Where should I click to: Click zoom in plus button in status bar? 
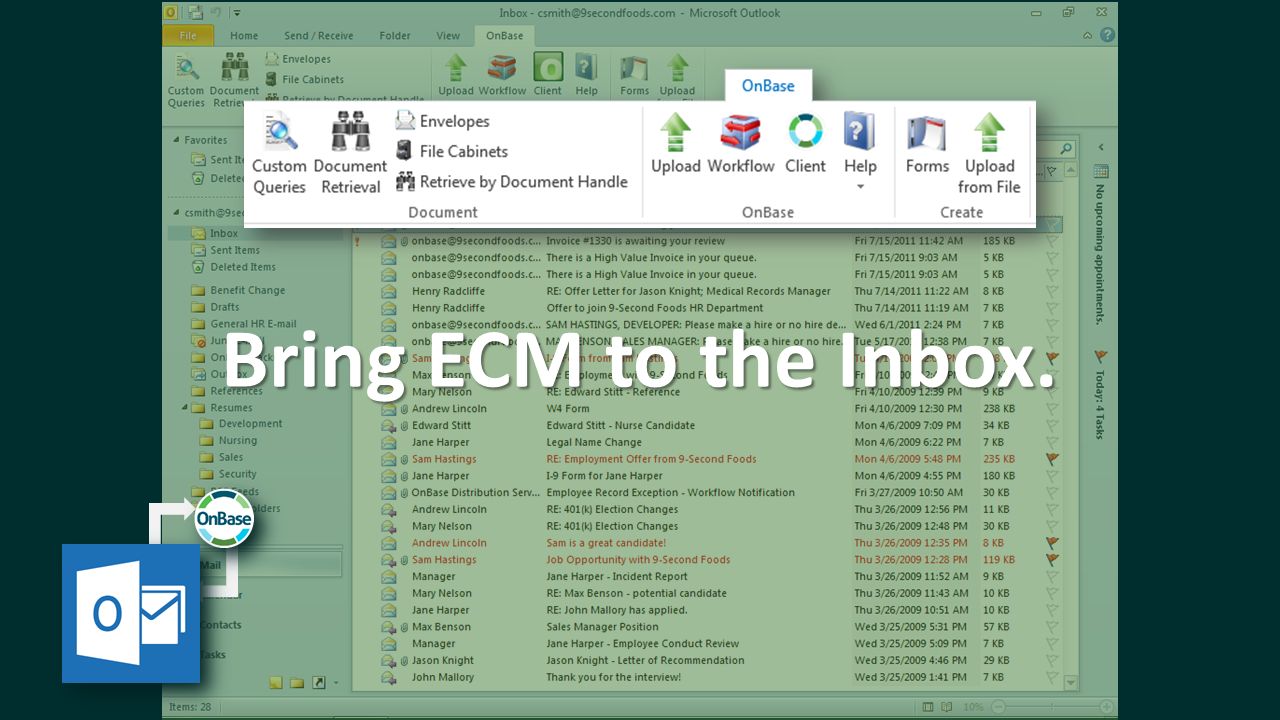[1106, 707]
